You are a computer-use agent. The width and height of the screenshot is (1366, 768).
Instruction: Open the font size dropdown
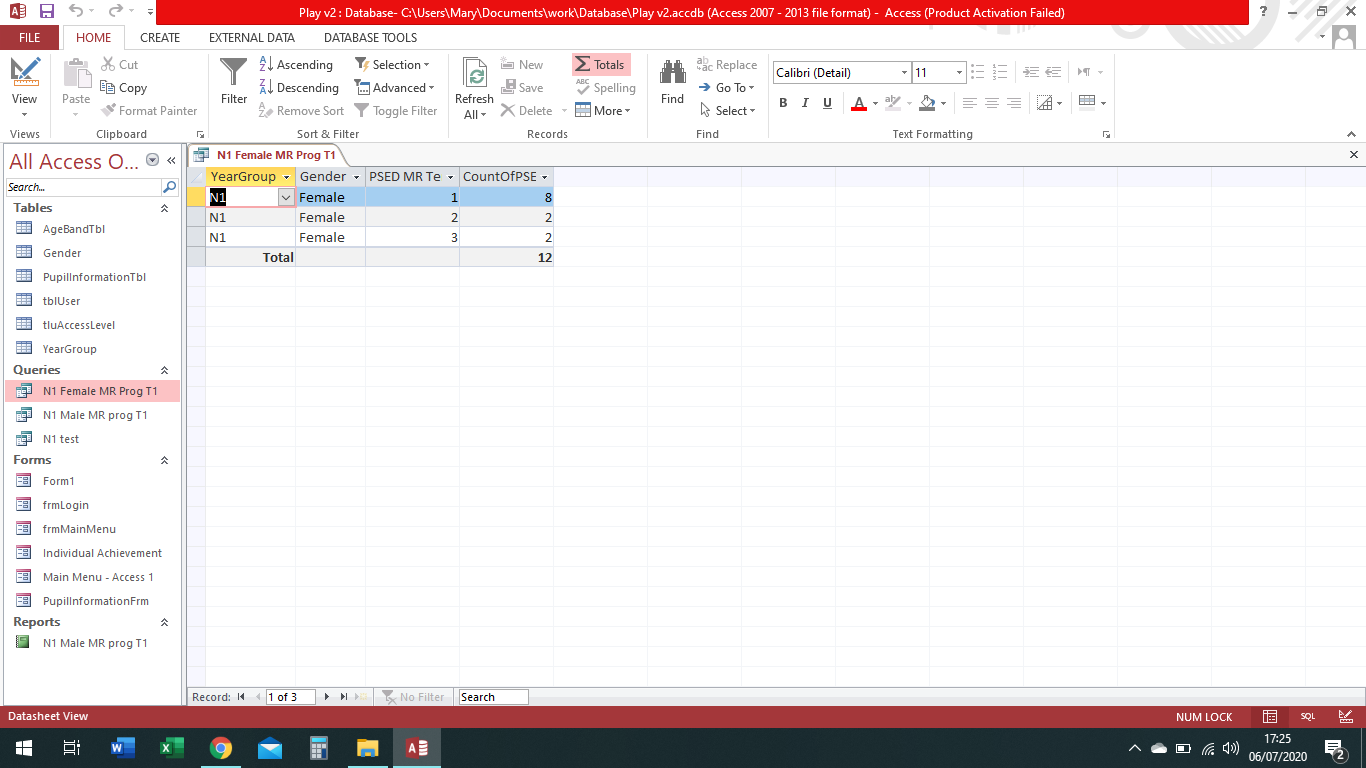coord(959,73)
